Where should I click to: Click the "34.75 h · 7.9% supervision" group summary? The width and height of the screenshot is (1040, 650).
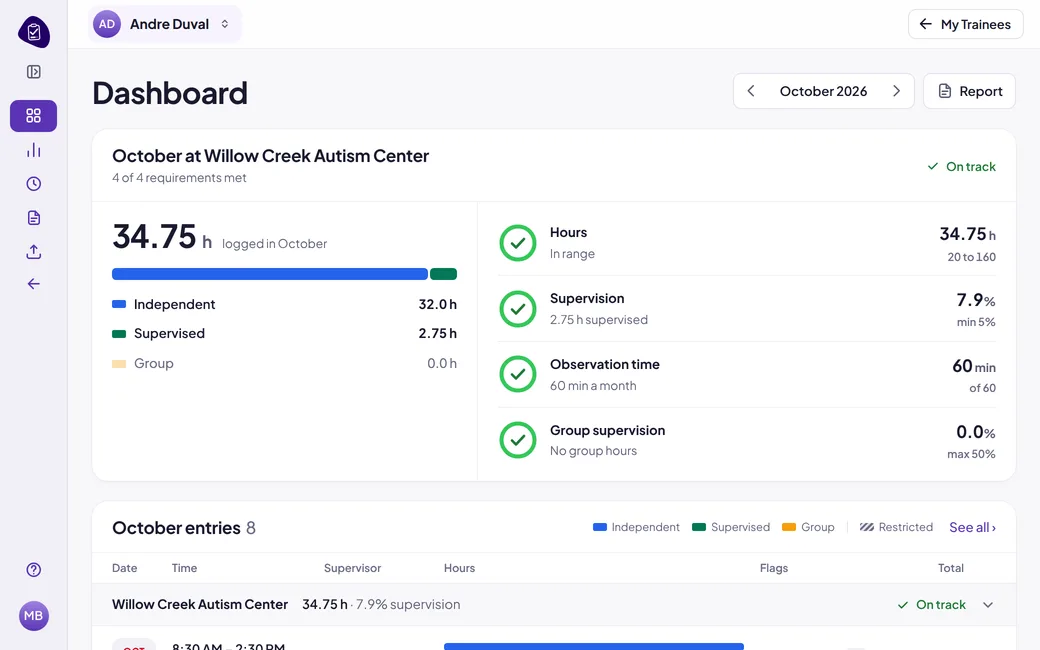click(381, 604)
